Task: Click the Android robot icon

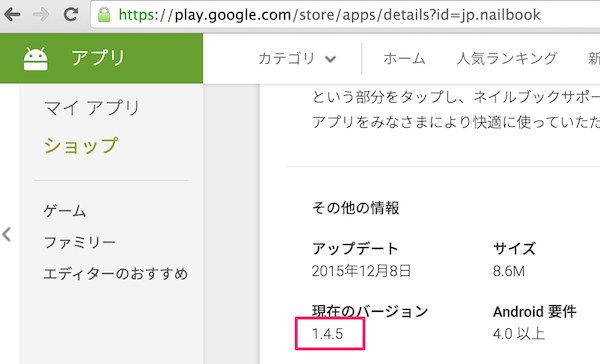Action: [36, 59]
